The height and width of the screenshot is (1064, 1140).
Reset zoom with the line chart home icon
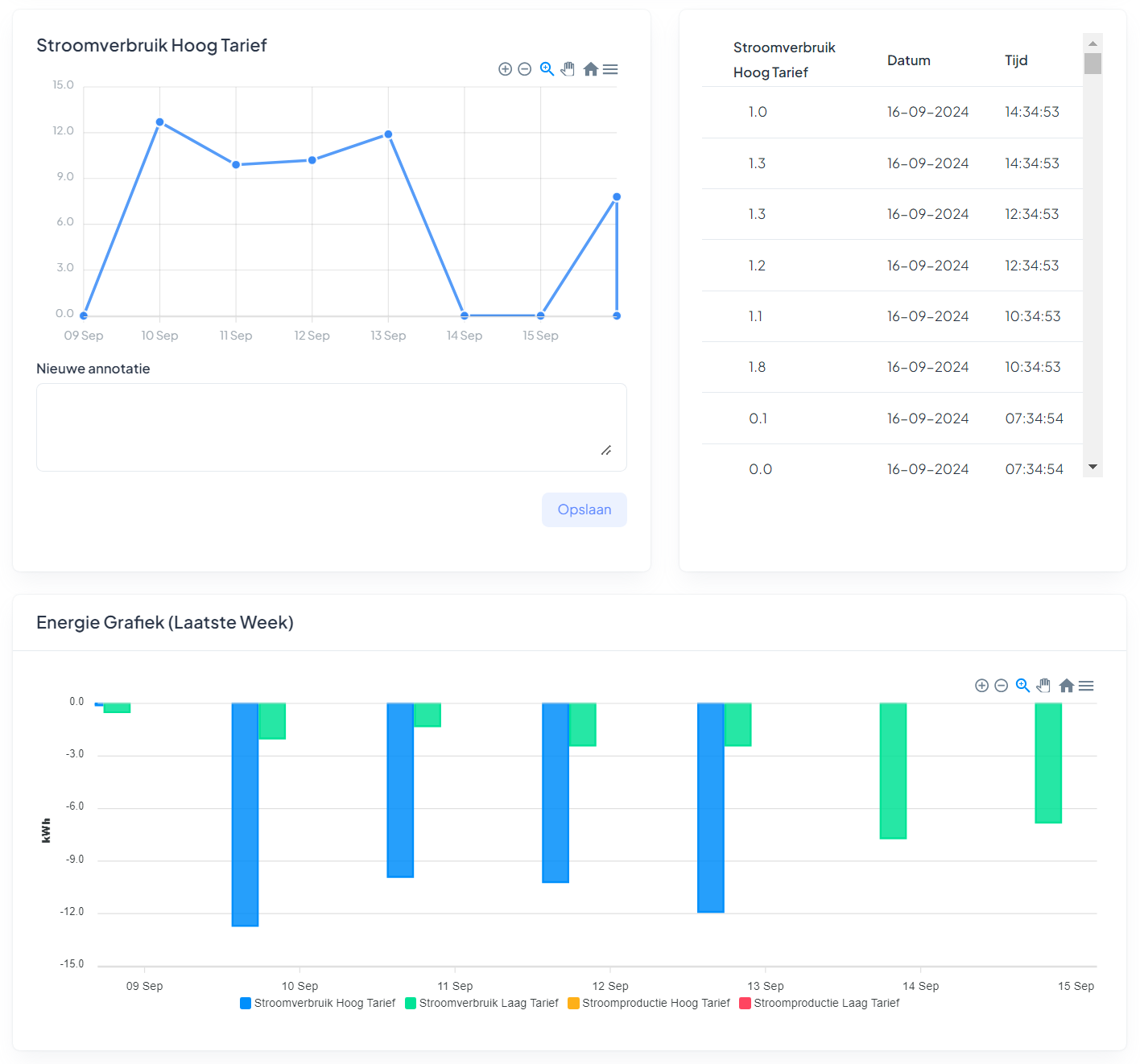coord(590,69)
